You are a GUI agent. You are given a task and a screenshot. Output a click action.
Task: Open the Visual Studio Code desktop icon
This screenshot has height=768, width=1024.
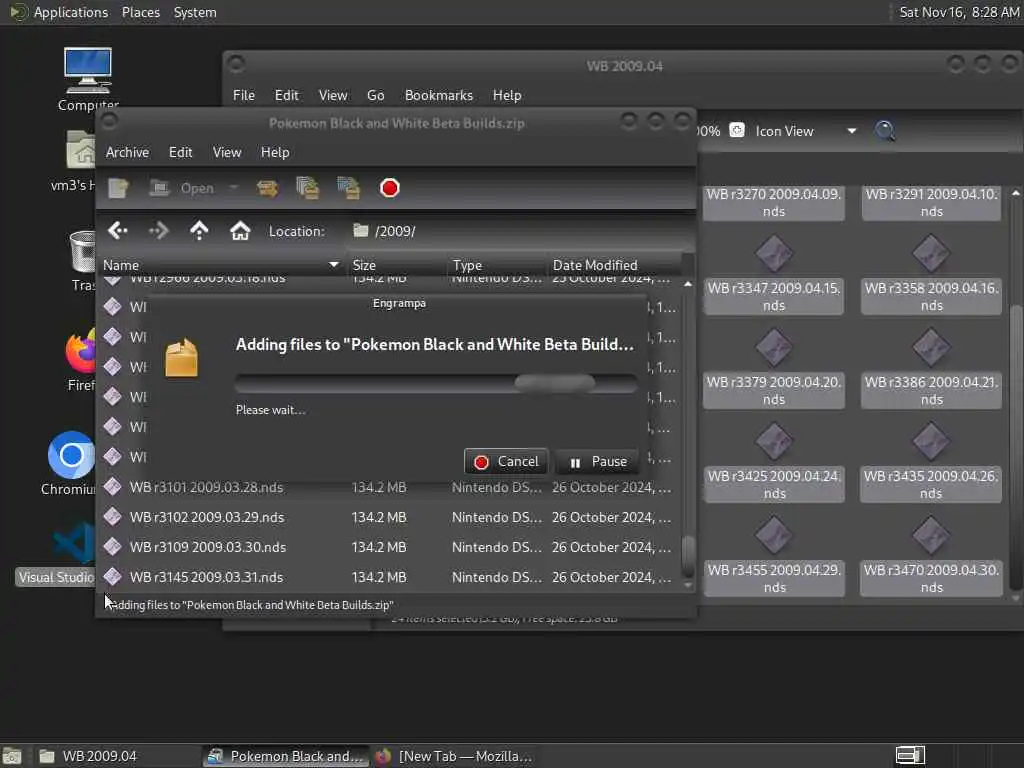57,553
